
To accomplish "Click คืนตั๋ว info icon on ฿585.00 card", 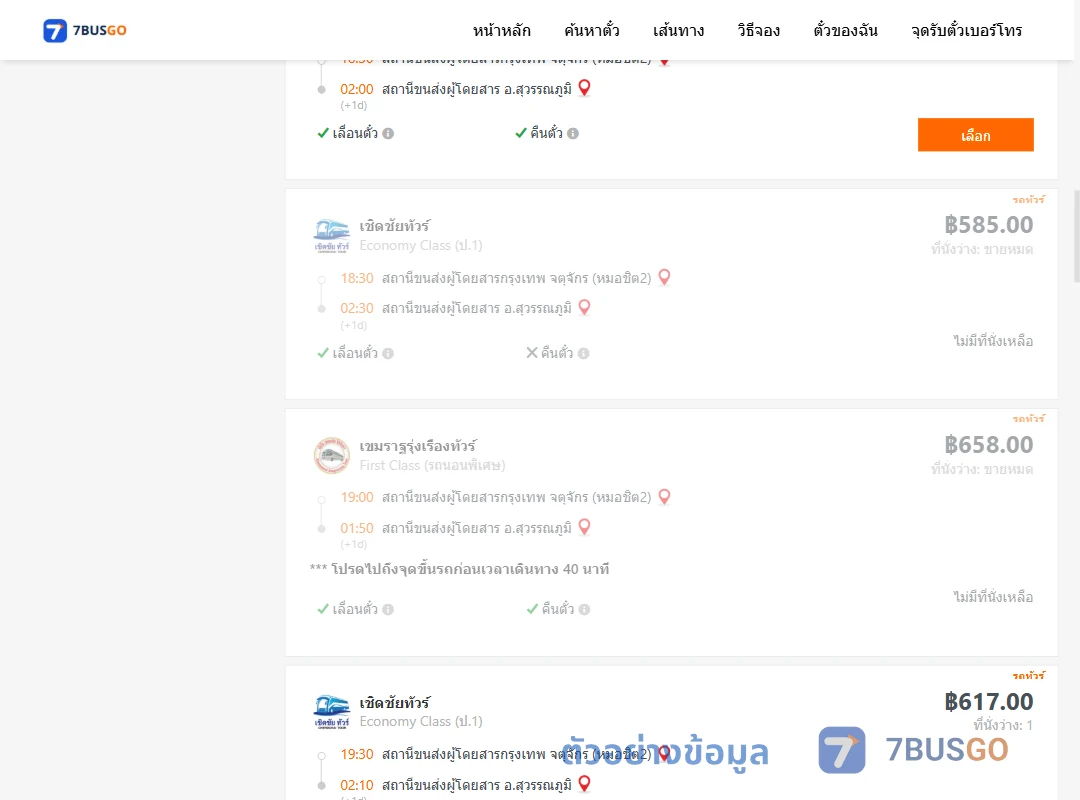I will pos(583,353).
